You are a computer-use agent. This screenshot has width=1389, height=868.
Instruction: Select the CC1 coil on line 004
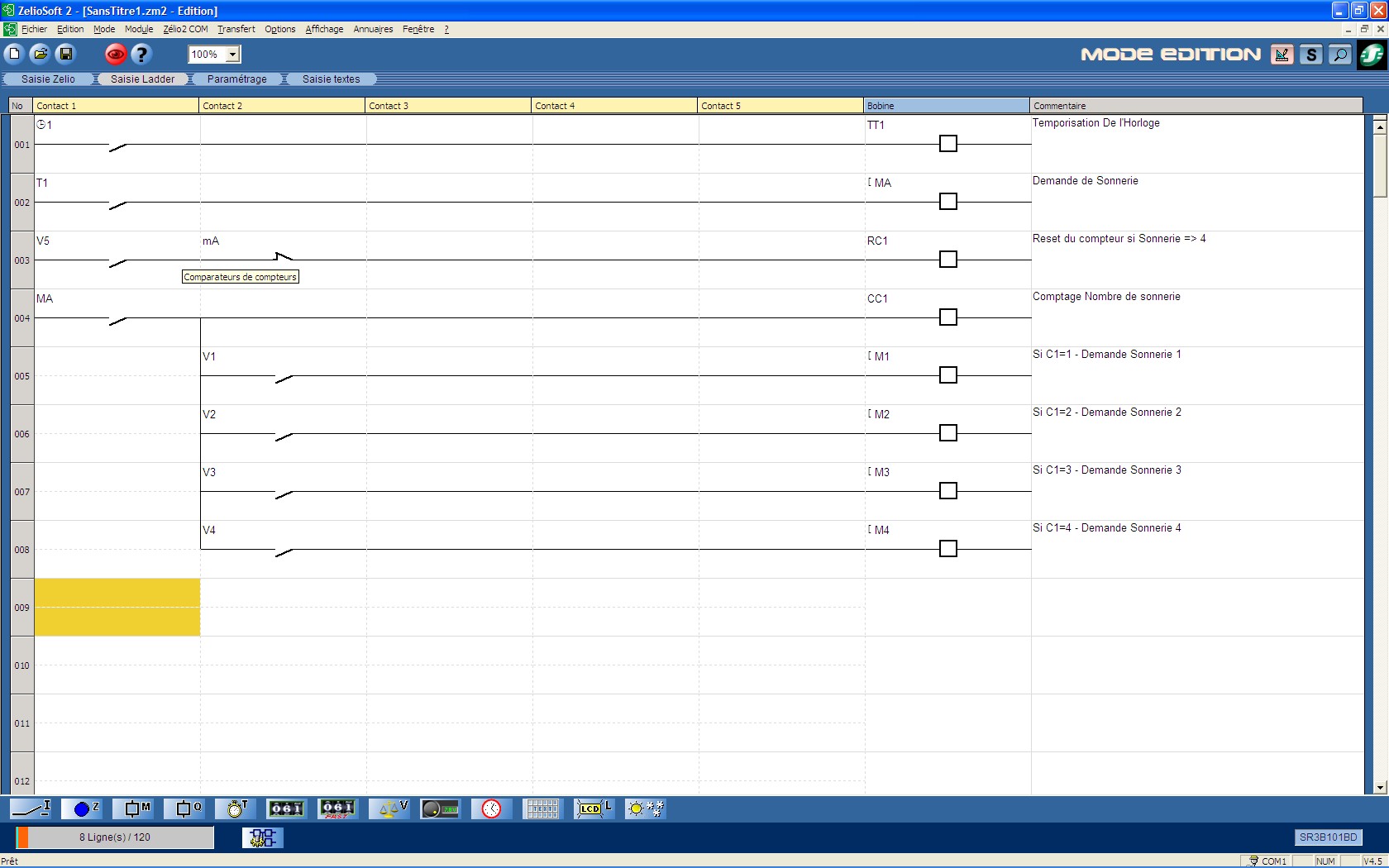tap(947, 317)
